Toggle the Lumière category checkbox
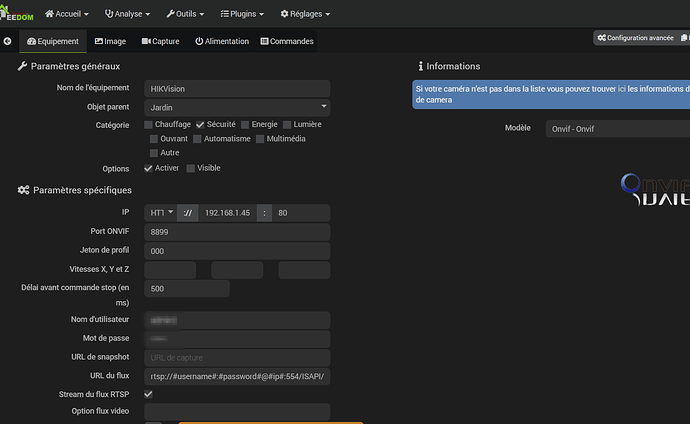690x424 pixels. click(287, 125)
